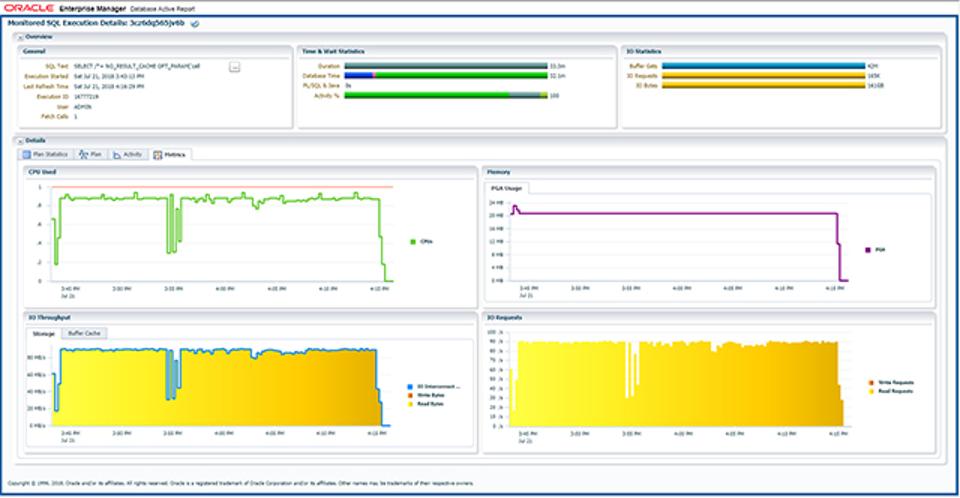The height and width of the screenshot is (498, 960).
Task: Select the PGA Usage tab in Memory
Action: (506, 189)
